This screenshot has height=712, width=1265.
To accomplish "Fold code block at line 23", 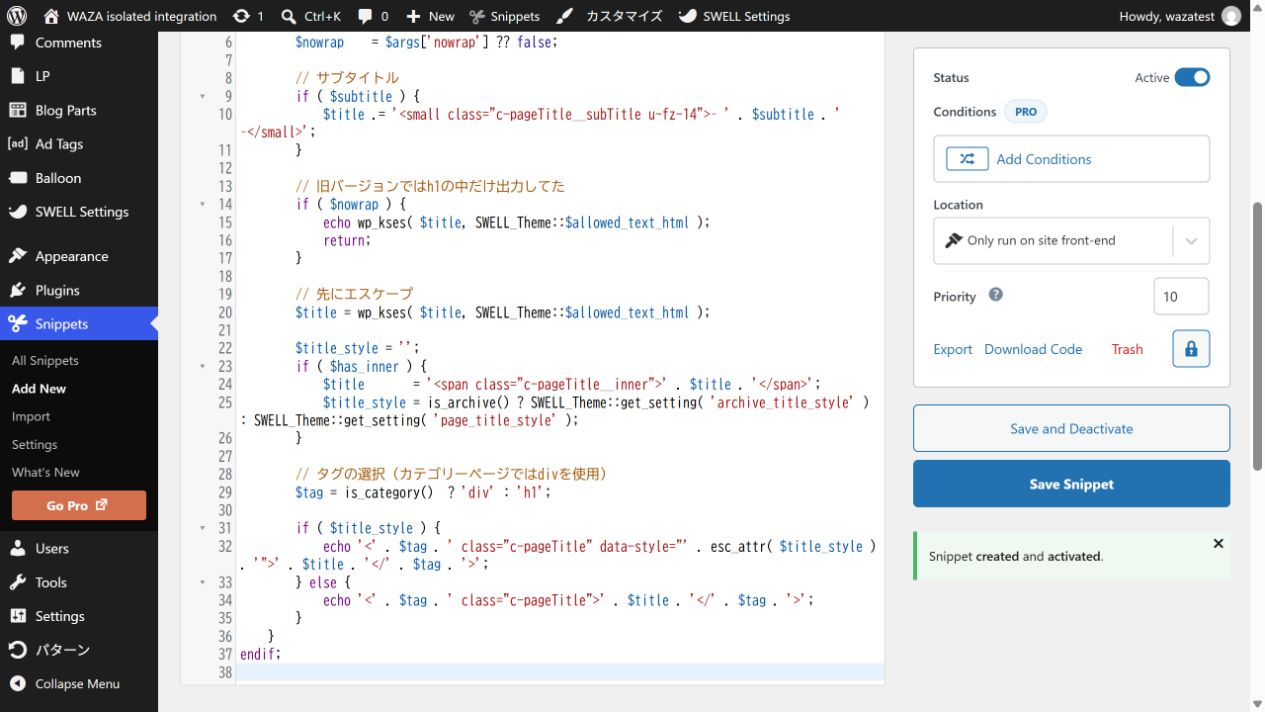I will [203, 367].
